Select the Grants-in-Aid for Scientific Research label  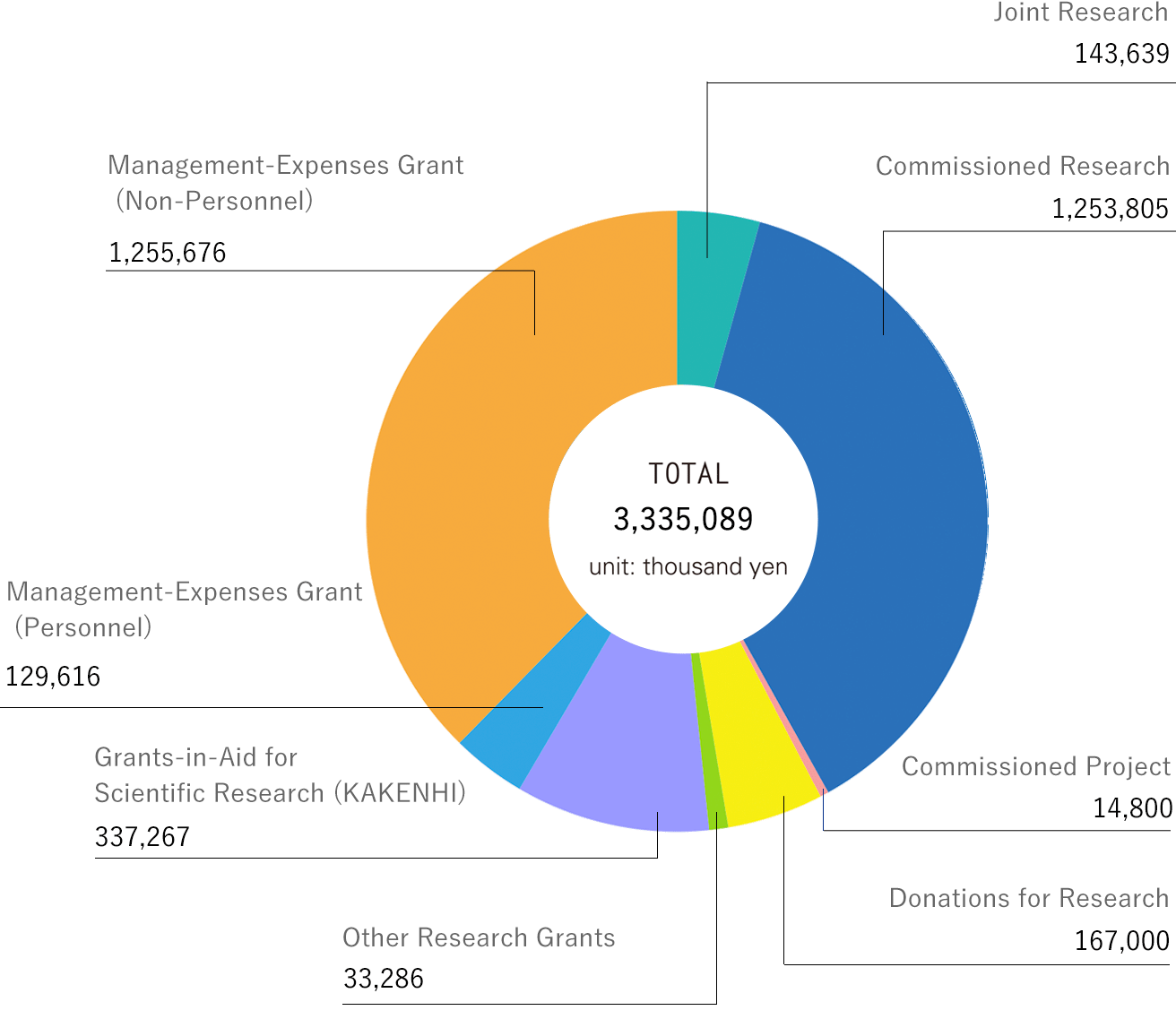(280, 776)
